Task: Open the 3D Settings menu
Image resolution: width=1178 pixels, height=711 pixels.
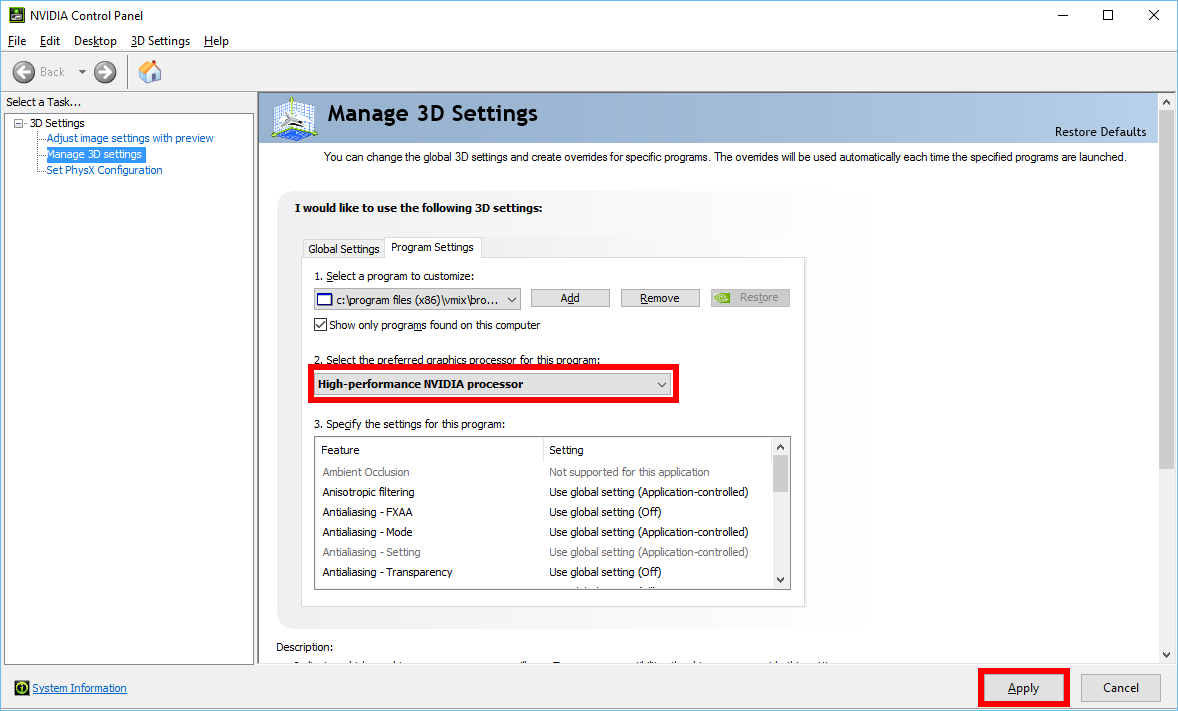Action: [x=160, y=41]
